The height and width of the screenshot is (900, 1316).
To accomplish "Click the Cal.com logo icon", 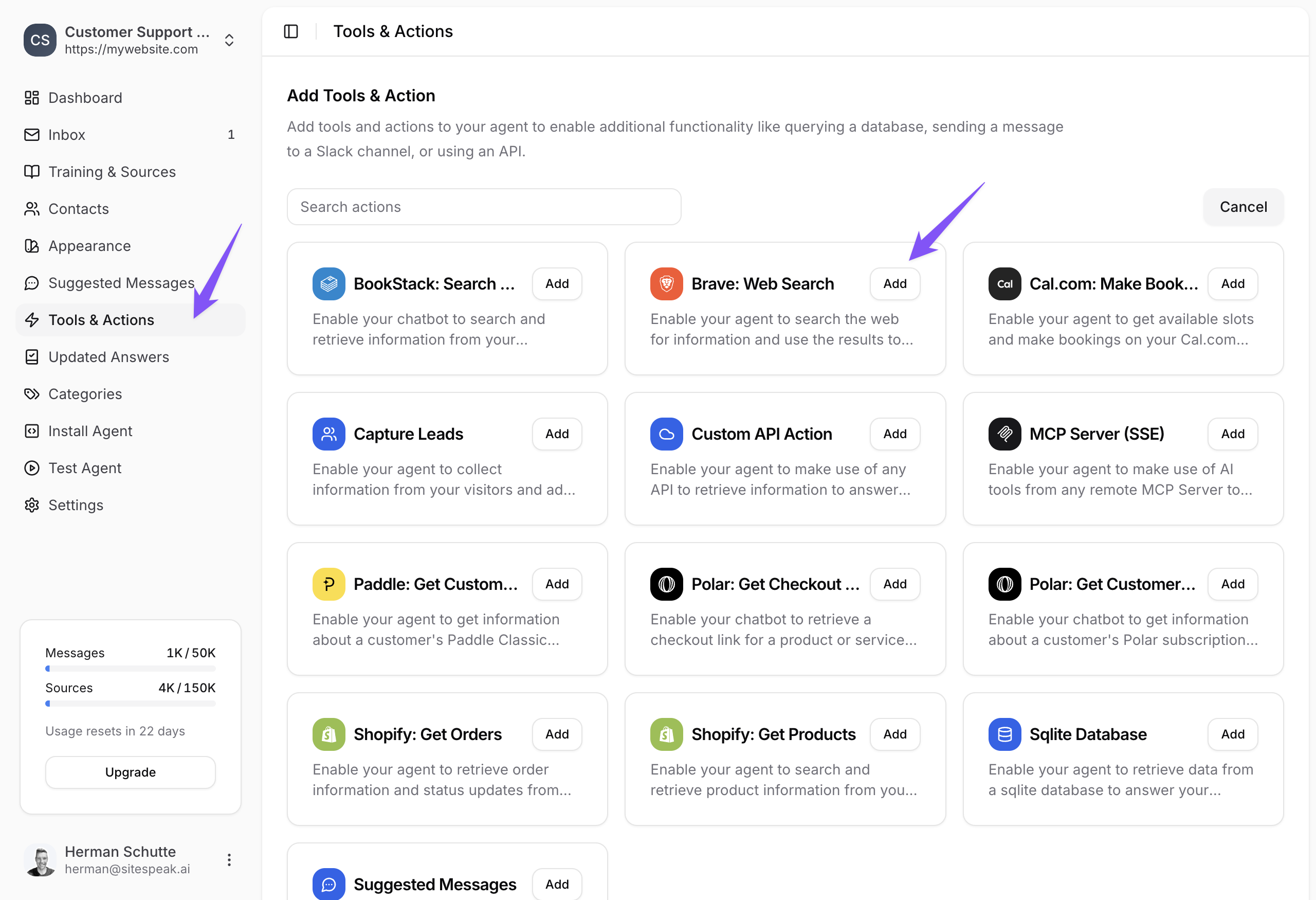I will (1004, 284).
